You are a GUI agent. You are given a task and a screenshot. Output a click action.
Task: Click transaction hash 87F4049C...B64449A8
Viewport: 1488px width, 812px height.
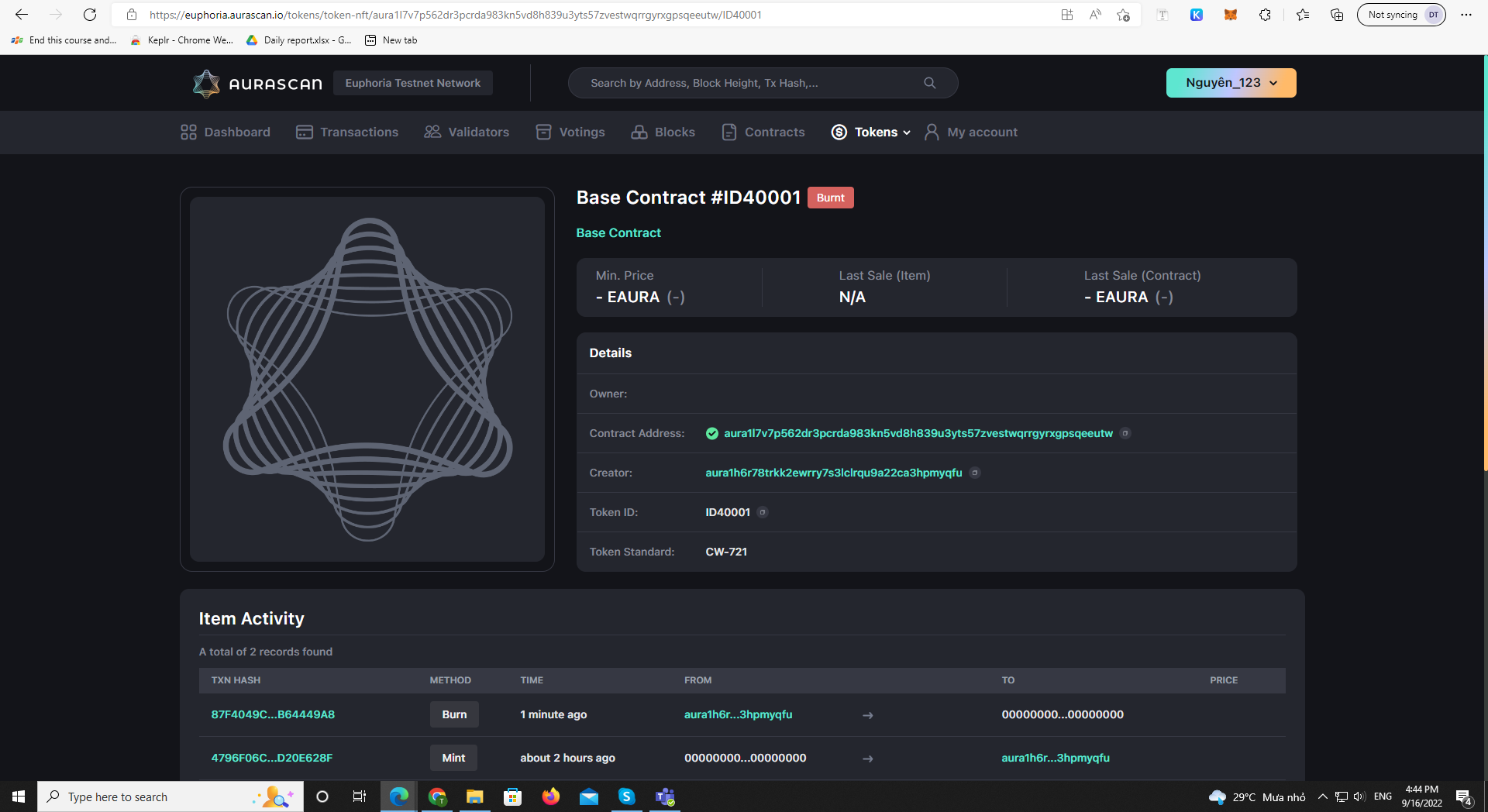[x=272, y=714]
